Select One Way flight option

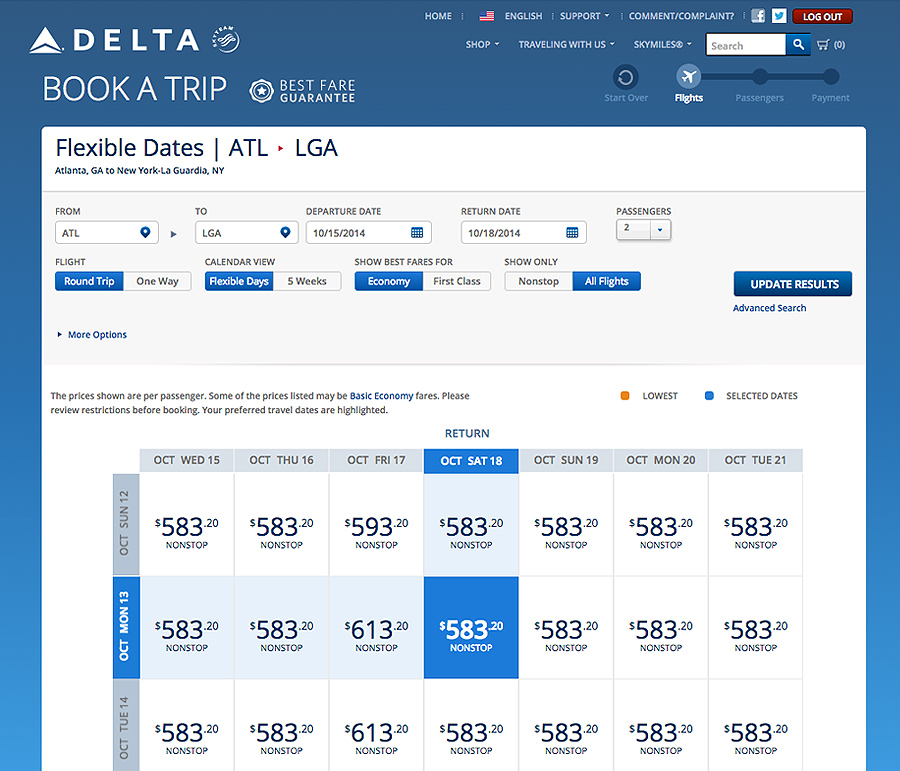pos(157,282)
